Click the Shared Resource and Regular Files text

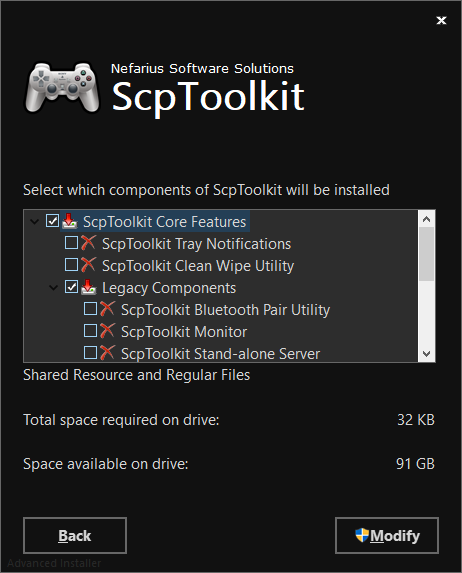137,375
